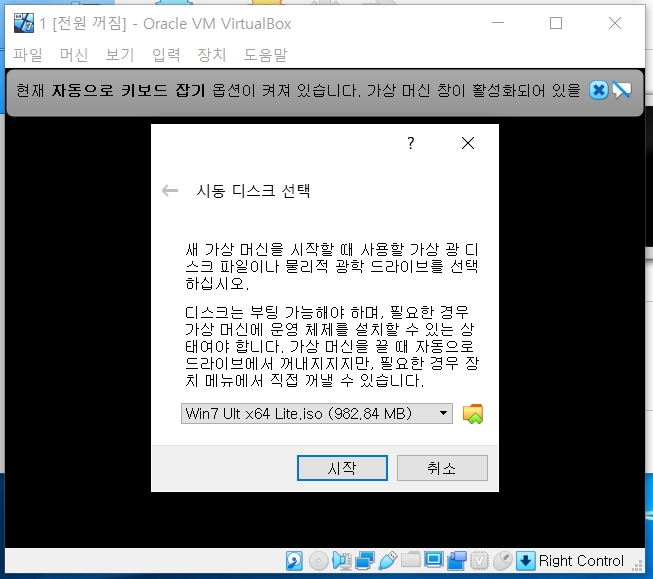The width and height of the screenshot is (653, 579).
Task: Click the recording status icon
Action: click(x=456, y=561)
